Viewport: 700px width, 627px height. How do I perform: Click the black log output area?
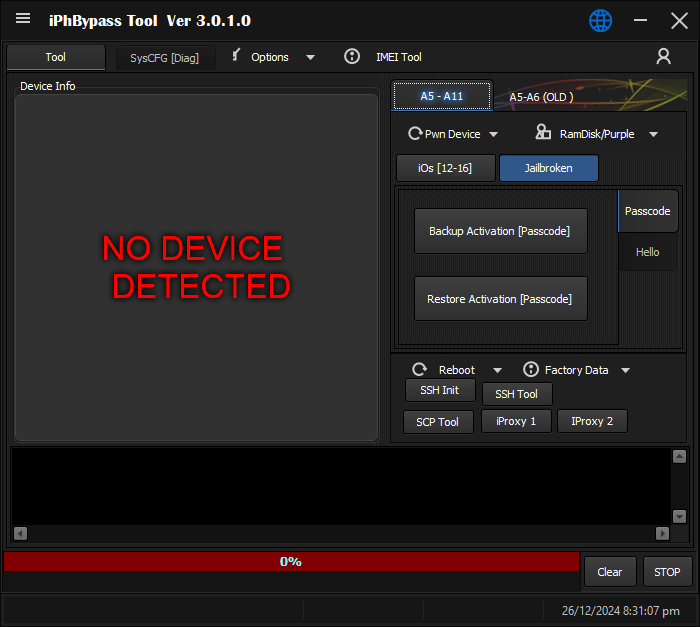[340, 486]
